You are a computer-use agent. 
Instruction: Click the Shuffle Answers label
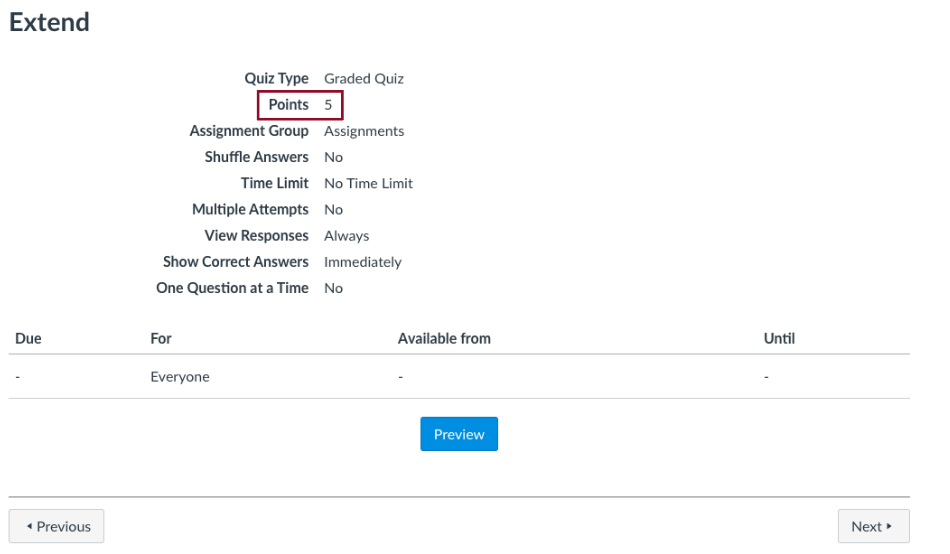(256, 157)
